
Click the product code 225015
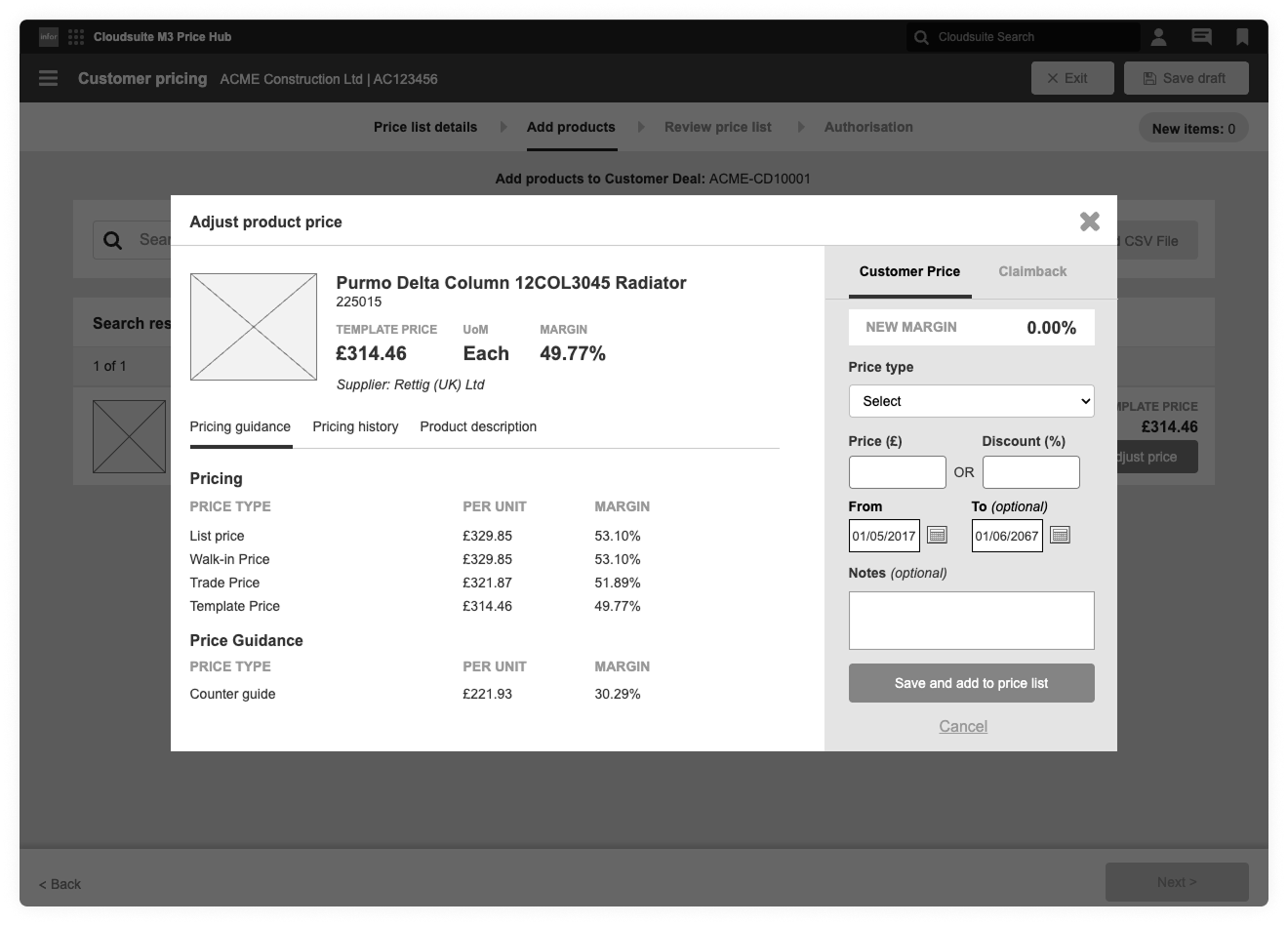pyautogui.click(x=359, y=302)
